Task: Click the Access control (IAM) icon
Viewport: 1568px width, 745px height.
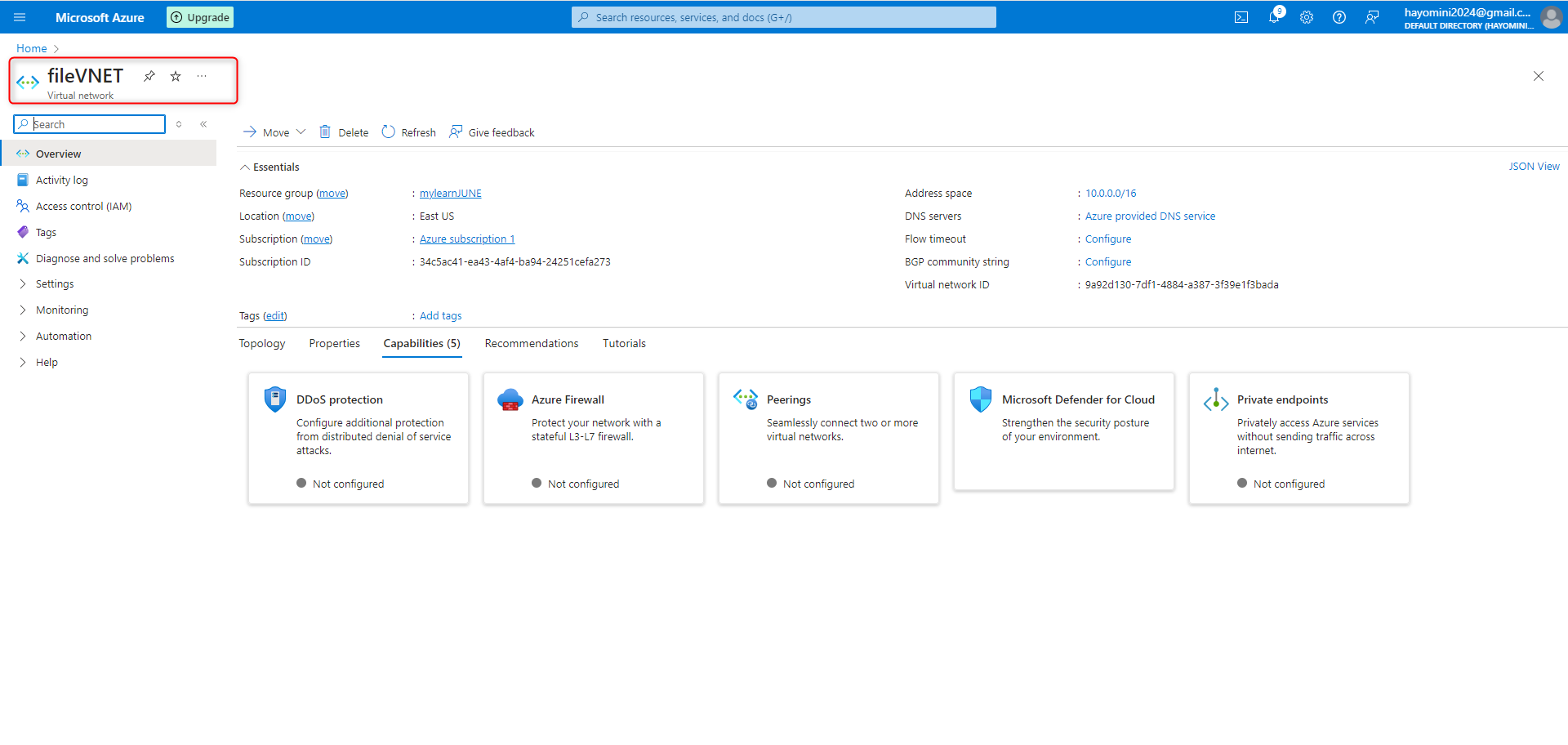Action: point(23,206)
